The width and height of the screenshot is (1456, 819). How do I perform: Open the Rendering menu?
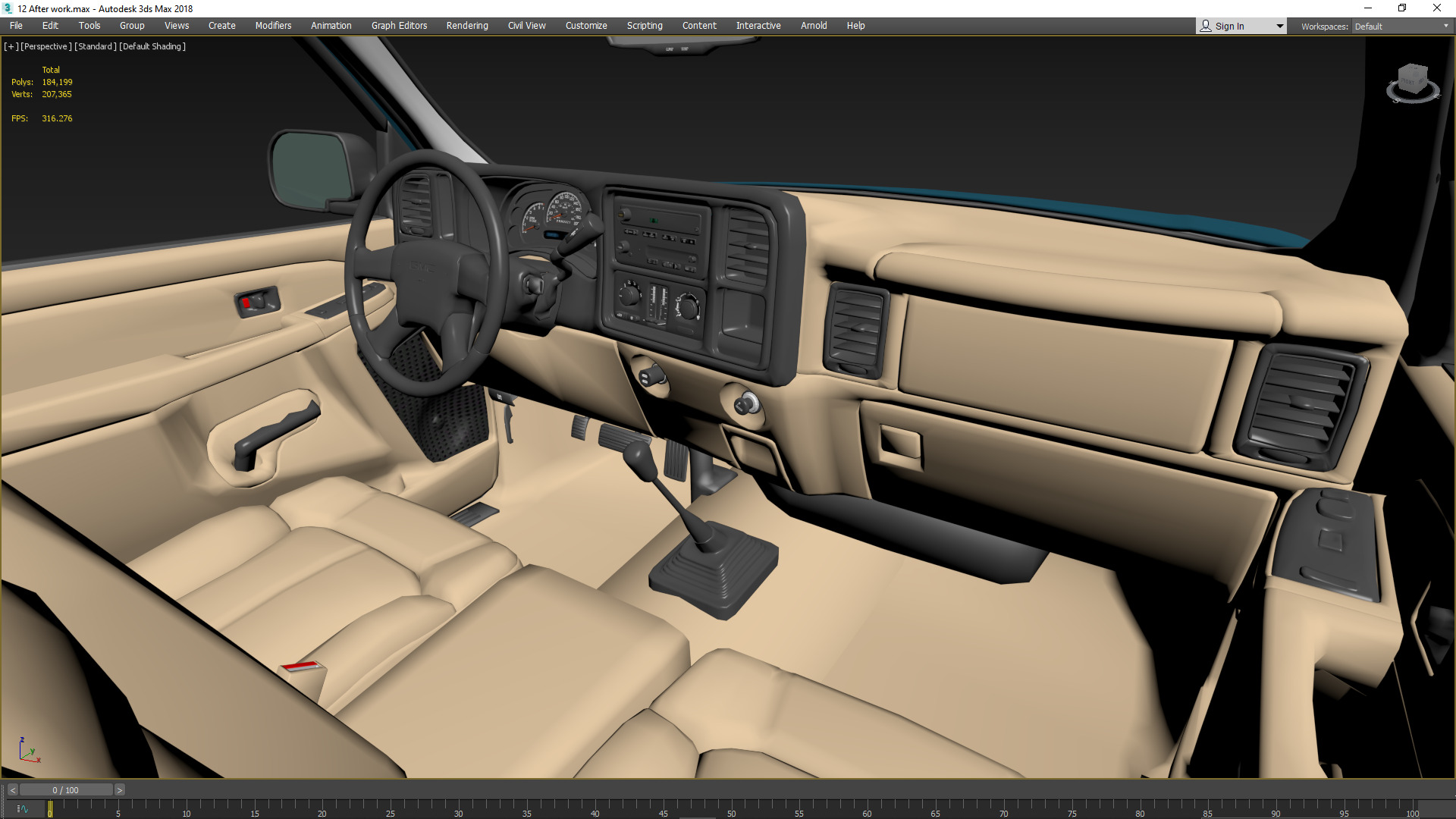tap(467, 26)
